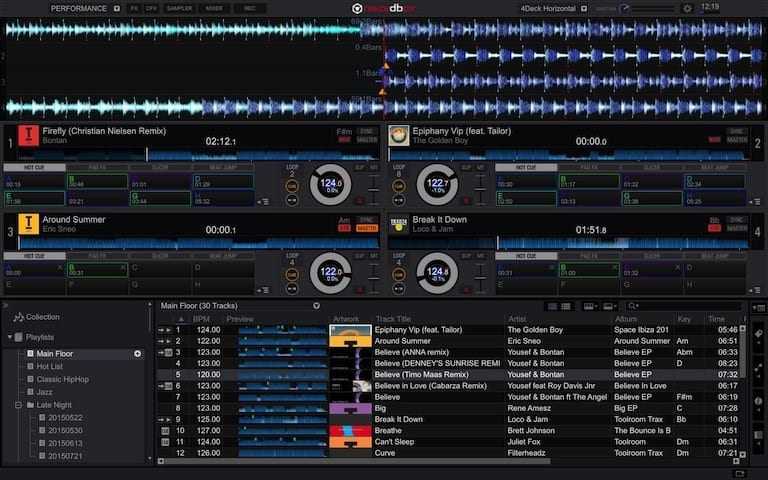Screen dimensions: 768x480
Task: Open Main Floor playlist dropdown arrow
Action: point(316,306)
